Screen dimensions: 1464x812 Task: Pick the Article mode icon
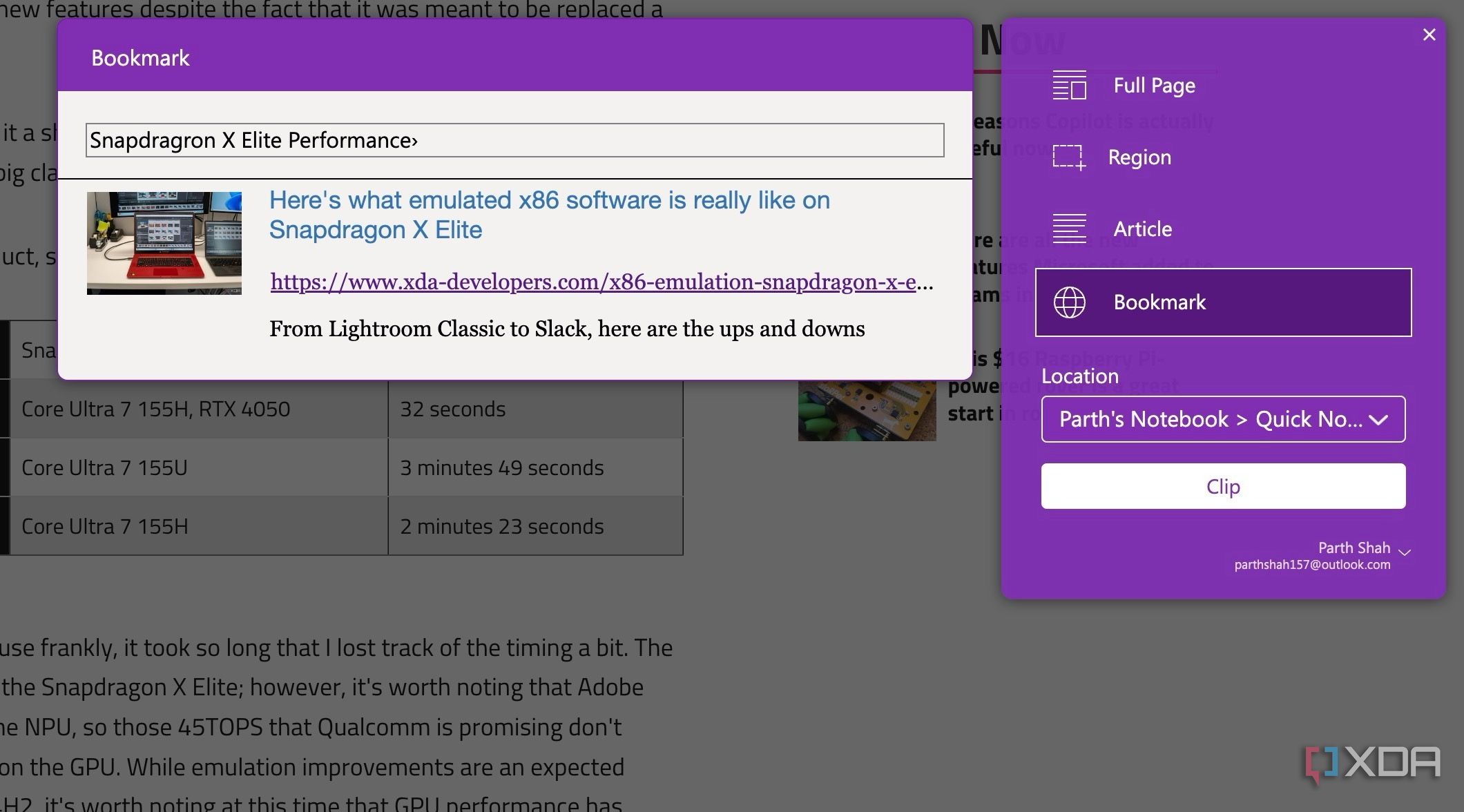pos(1069,229)
